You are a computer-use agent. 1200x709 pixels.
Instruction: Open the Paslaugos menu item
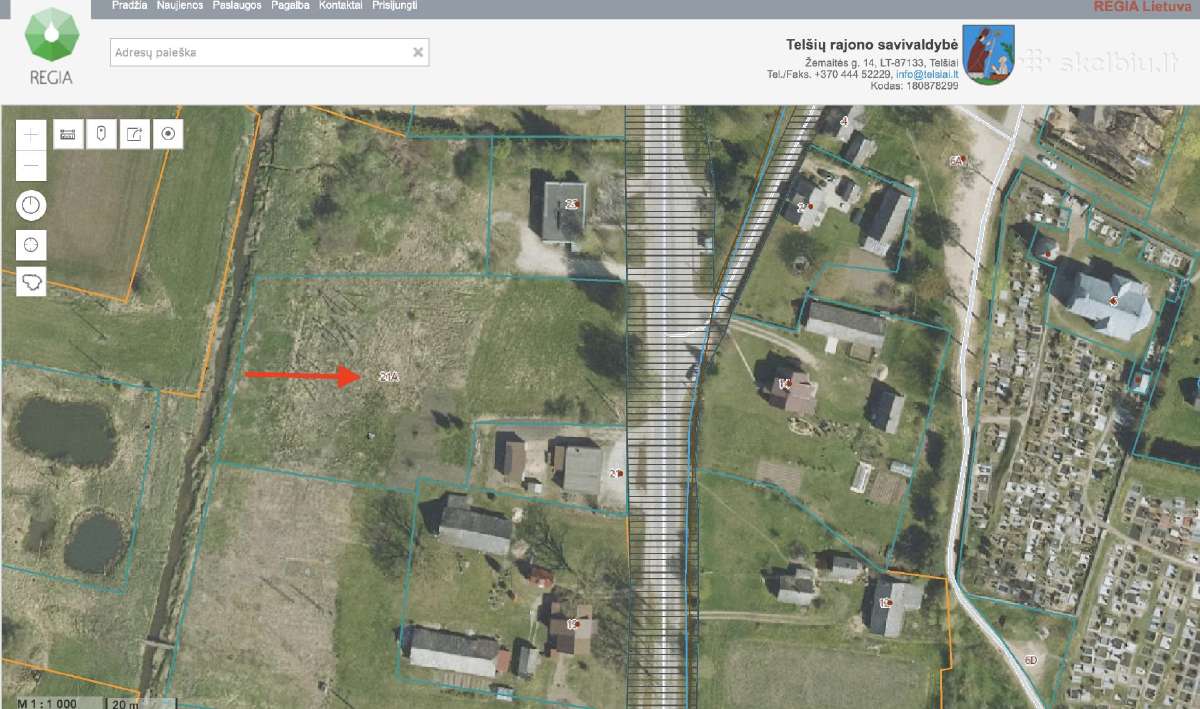click(237, 6)
